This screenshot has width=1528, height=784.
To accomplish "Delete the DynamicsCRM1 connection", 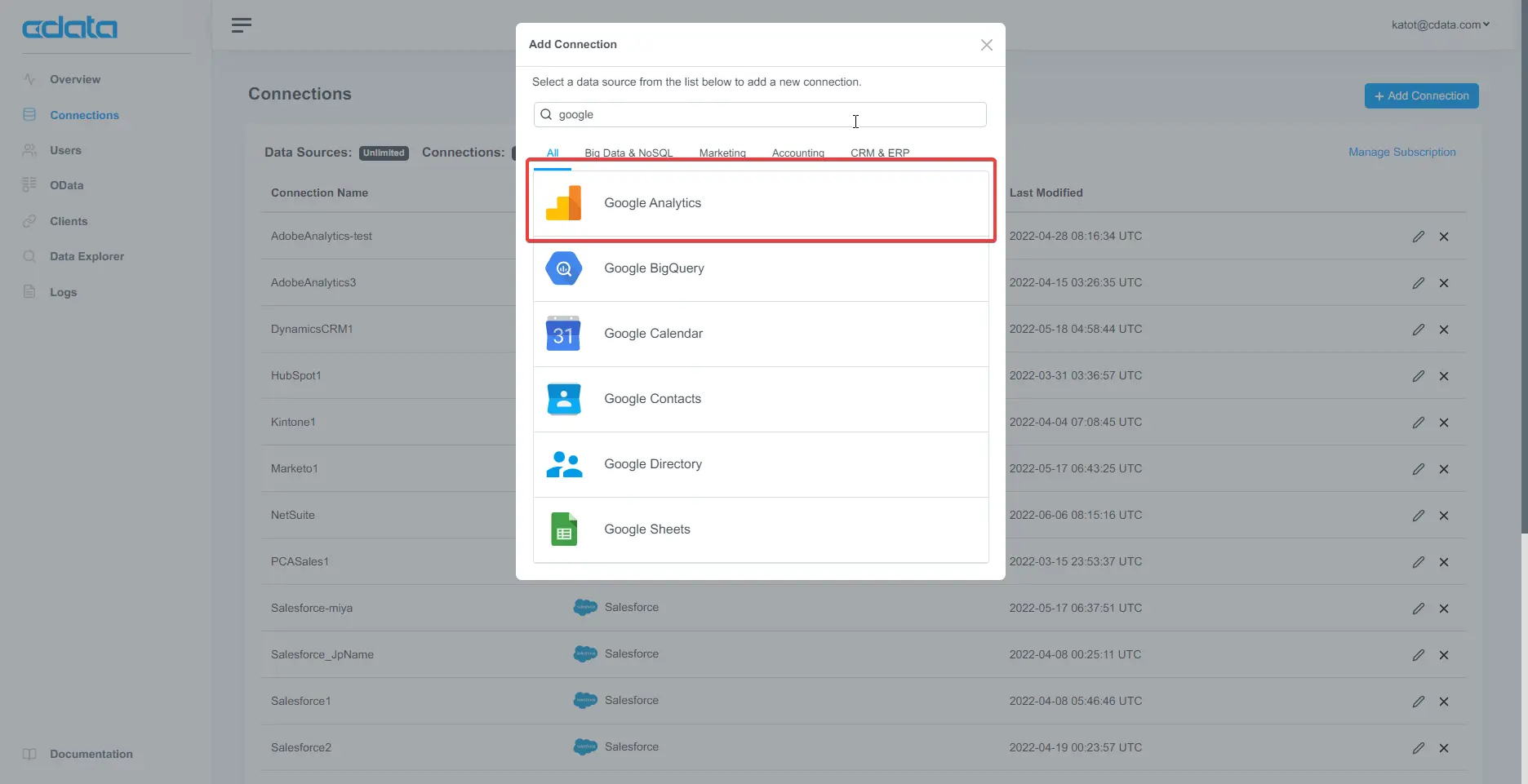I will point(1444,330).
